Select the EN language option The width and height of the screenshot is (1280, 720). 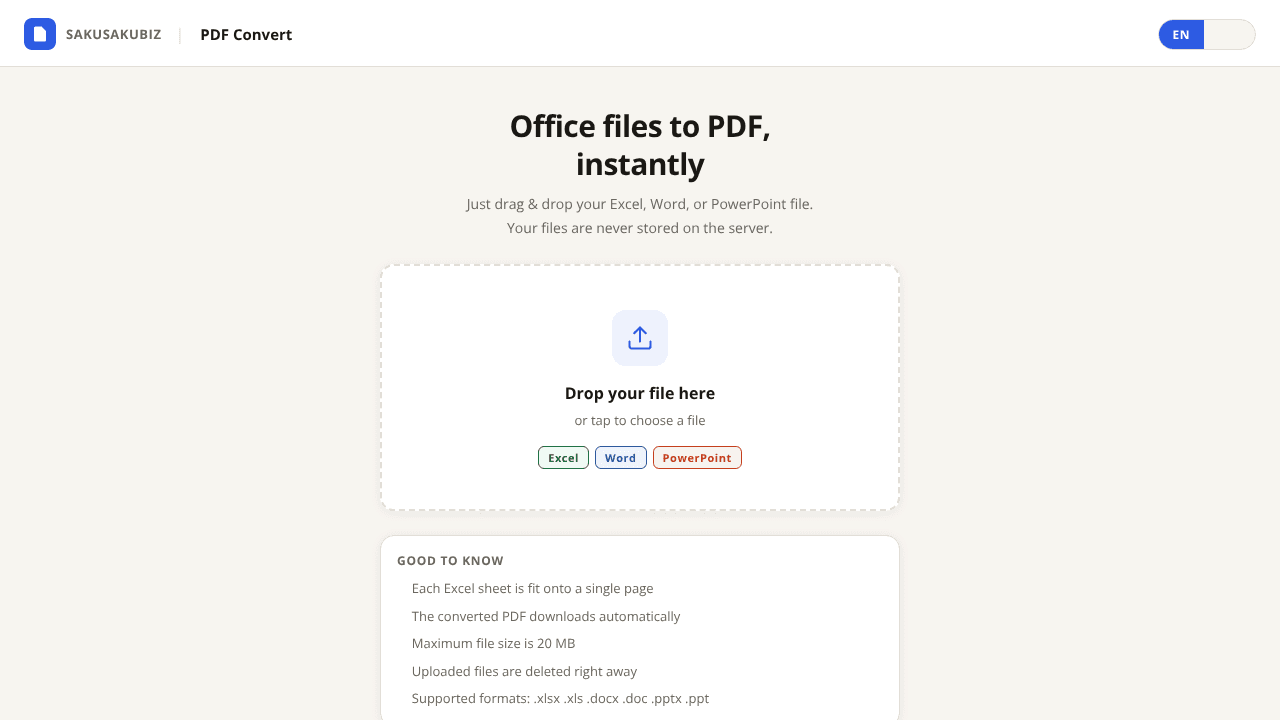click(1181, 34)
